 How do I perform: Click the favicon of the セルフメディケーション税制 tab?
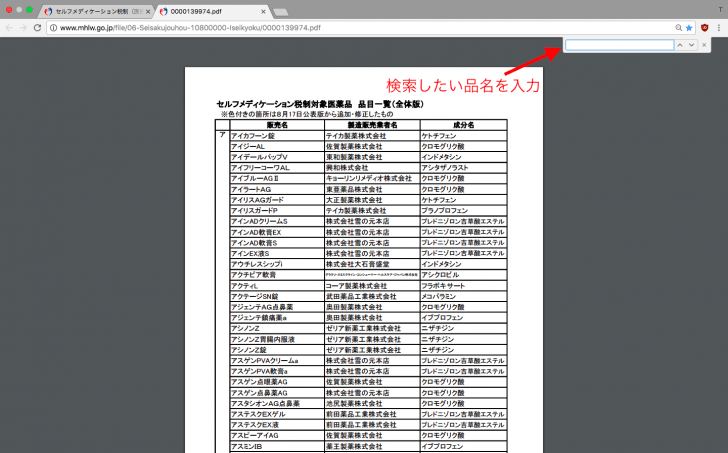tap(48, 12)
